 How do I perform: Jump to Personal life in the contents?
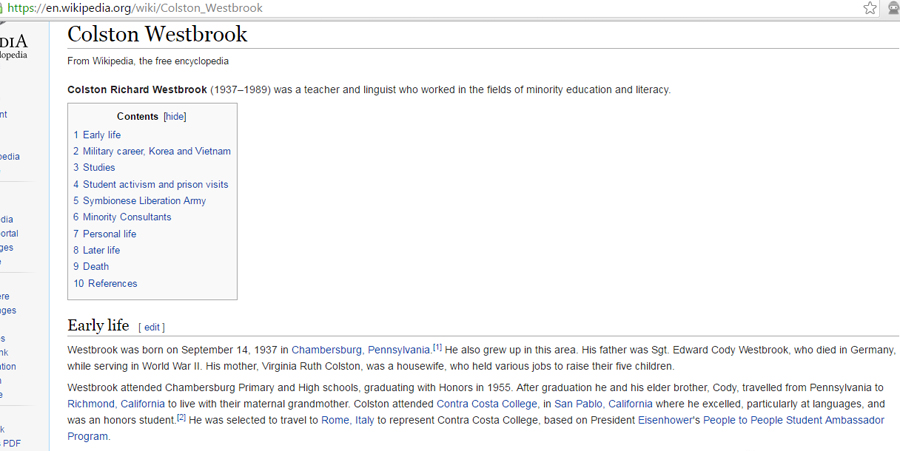(109, 234)
